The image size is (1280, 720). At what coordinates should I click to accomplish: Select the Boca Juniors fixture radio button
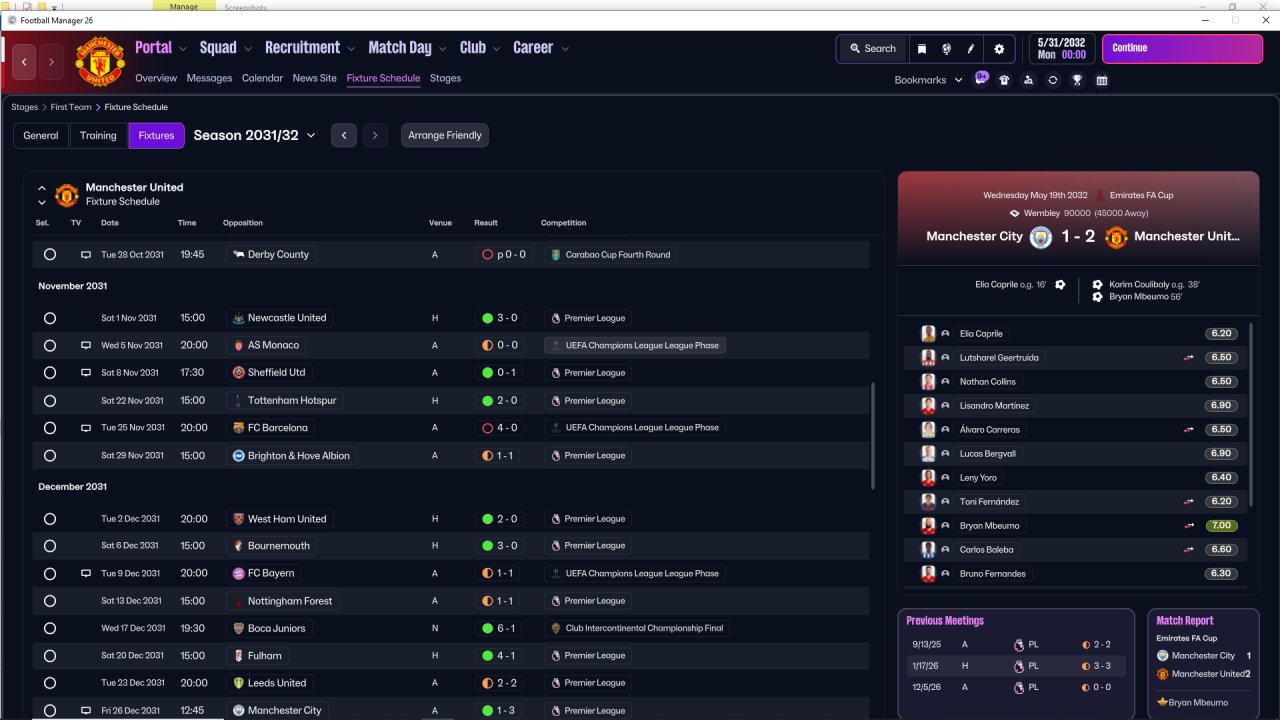(x=50, y=628)
